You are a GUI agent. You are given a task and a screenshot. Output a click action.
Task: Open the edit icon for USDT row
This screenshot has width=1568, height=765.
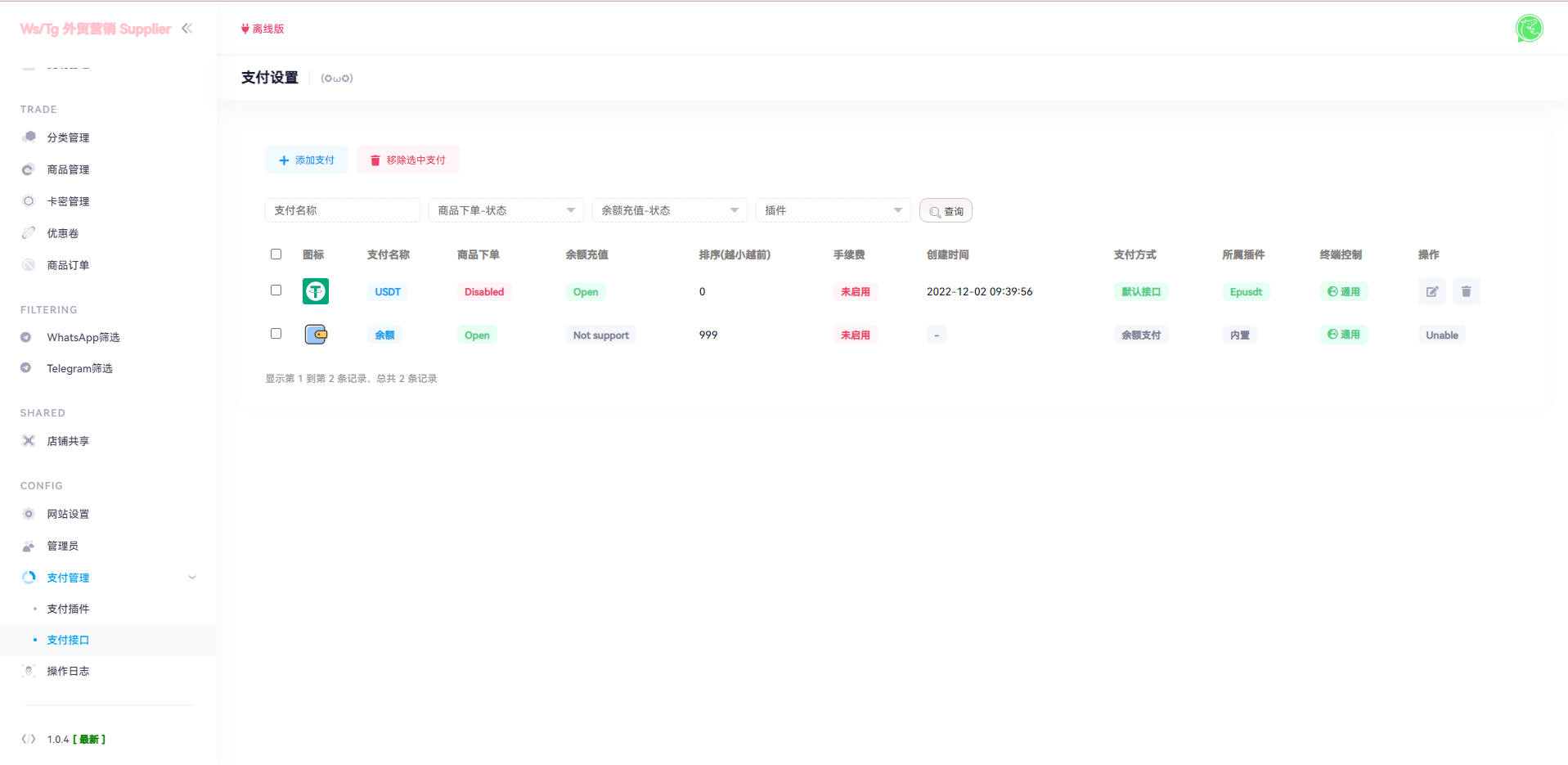(x=1431, y=291)
